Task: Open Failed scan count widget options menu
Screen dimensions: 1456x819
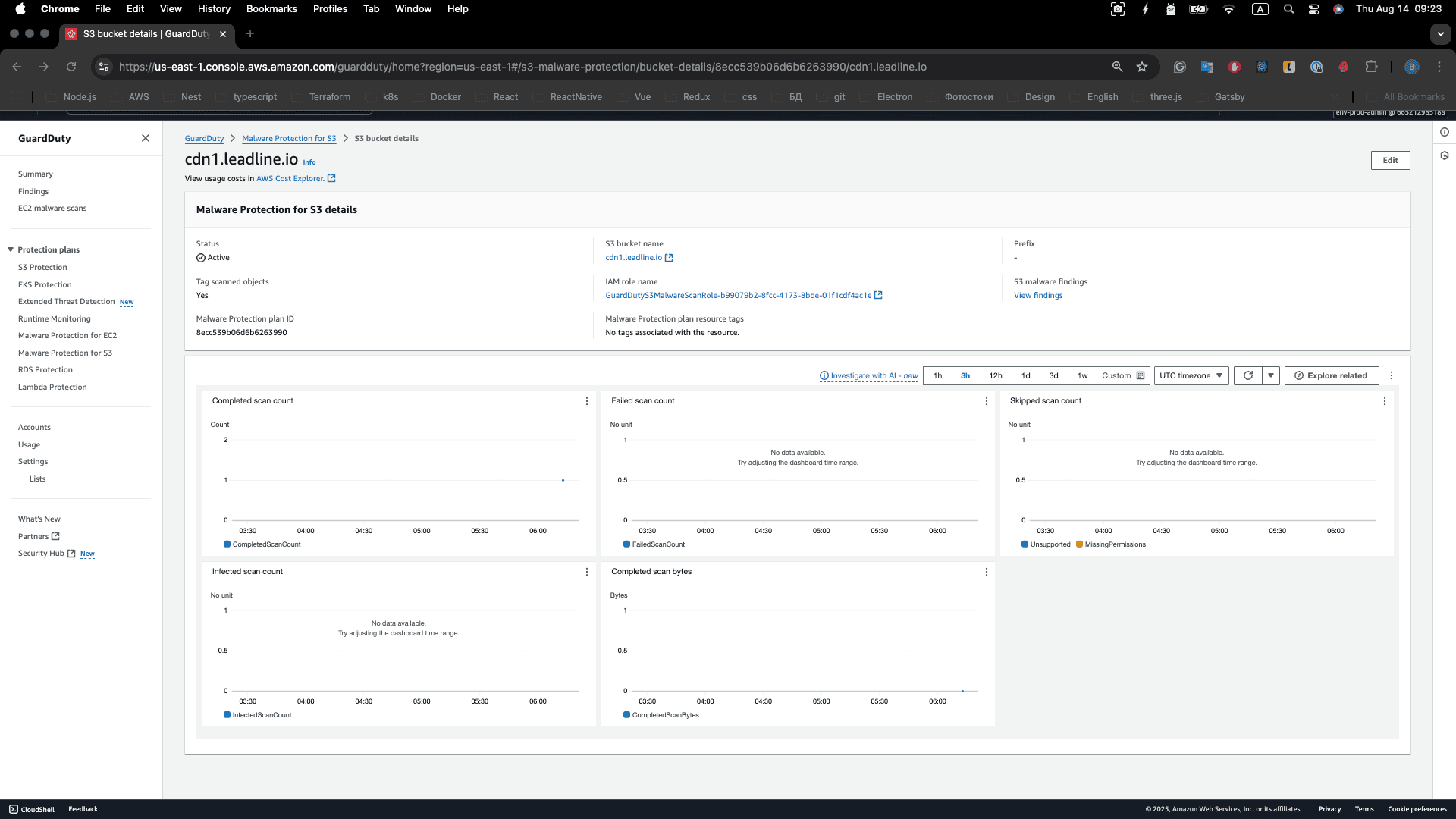Action: 986,401
